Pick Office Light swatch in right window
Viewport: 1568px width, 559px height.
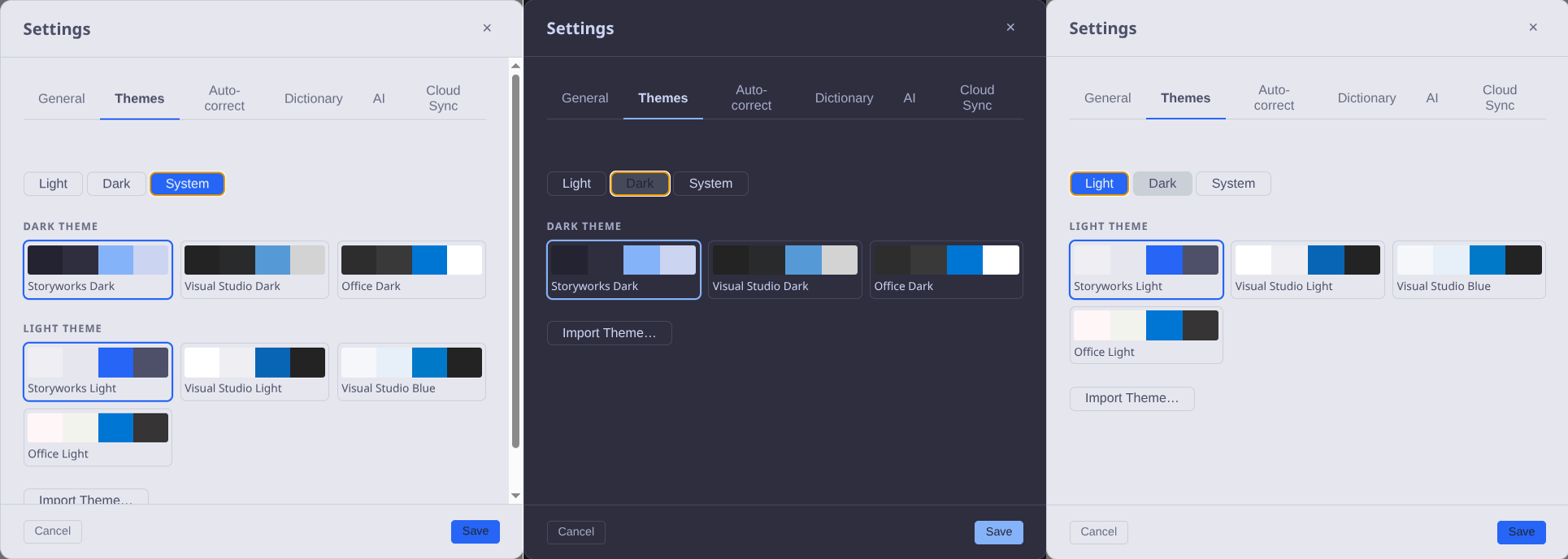tap(1146, 335)
